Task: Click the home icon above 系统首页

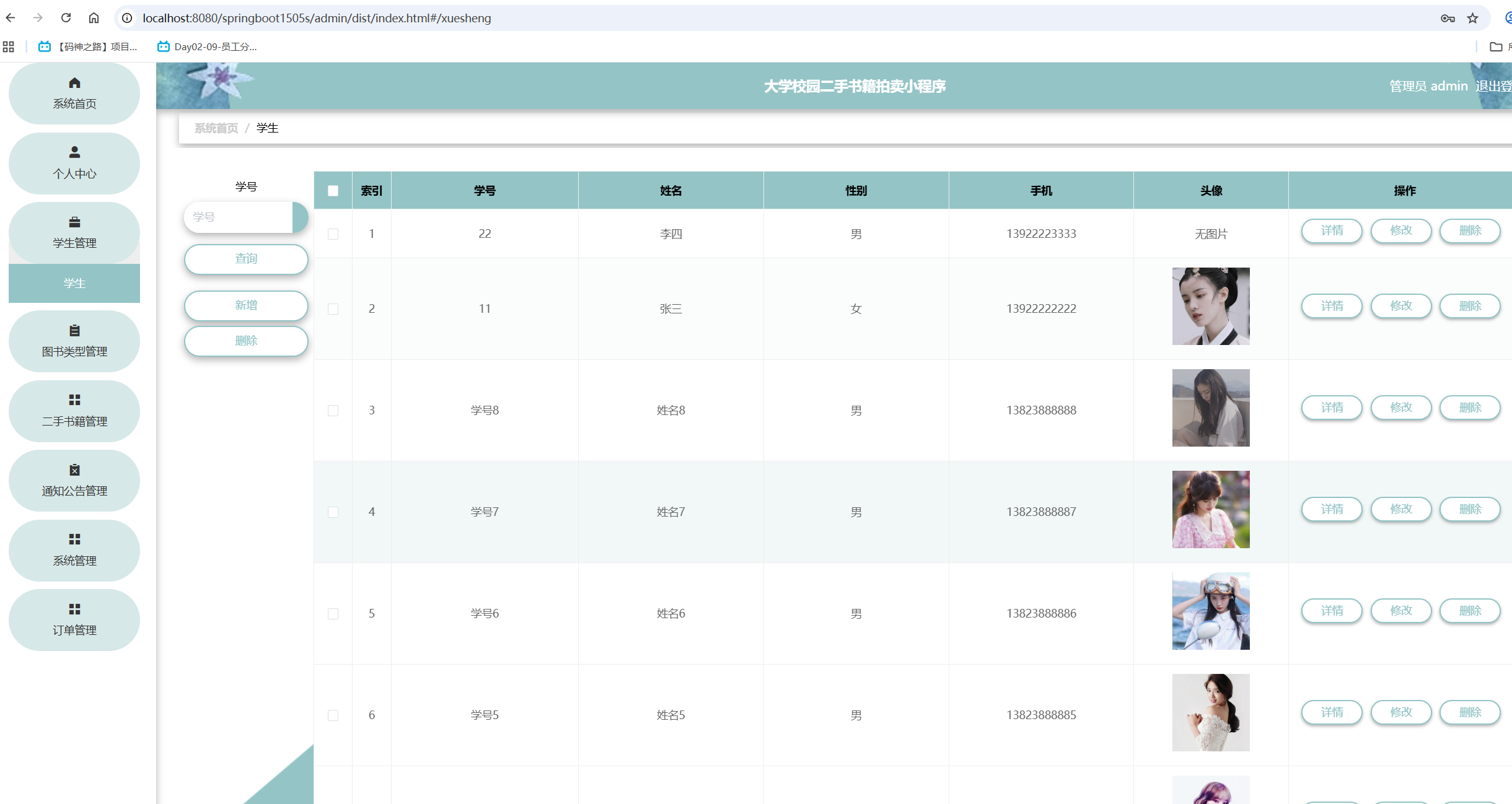Action: pos(74,83)
